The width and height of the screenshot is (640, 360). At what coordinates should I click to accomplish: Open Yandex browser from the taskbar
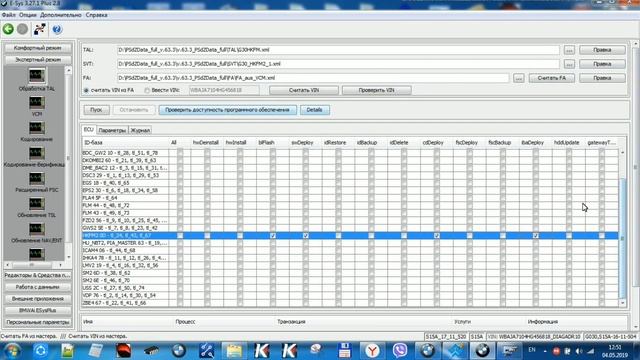[372, 351]
